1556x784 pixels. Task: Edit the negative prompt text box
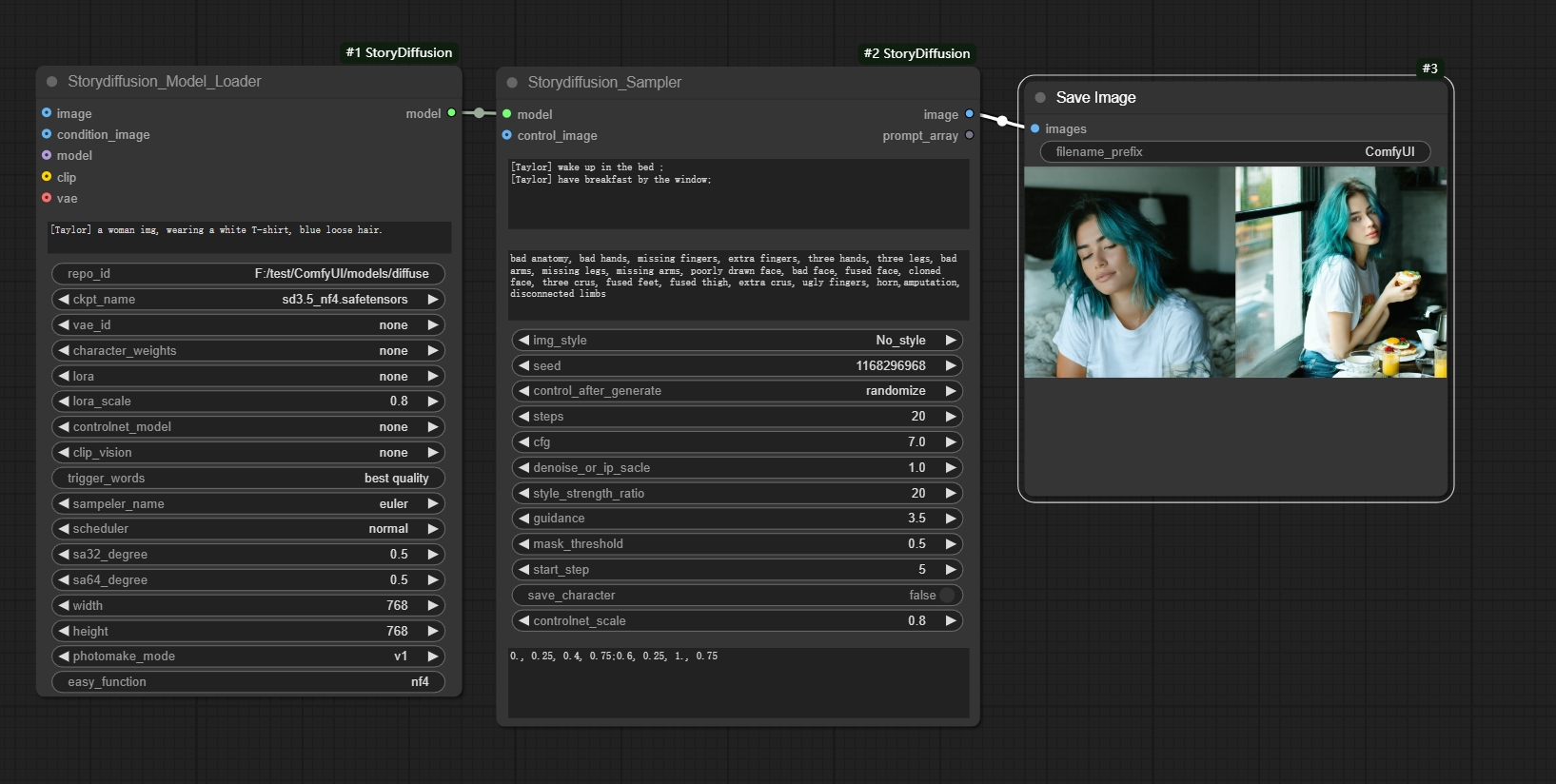(x=739, y=285)
